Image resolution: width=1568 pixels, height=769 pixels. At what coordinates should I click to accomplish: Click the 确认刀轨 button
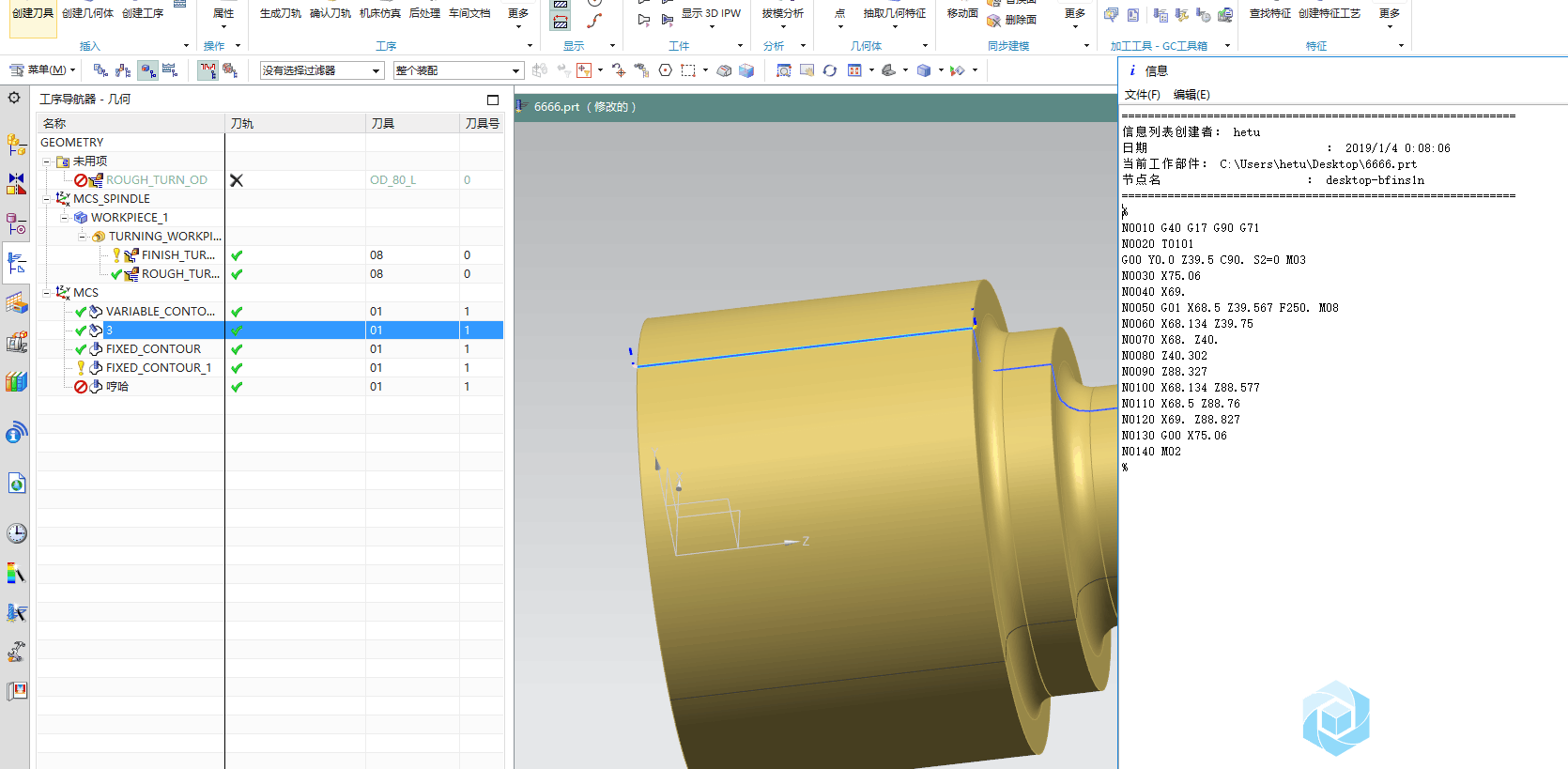point(331,13)
